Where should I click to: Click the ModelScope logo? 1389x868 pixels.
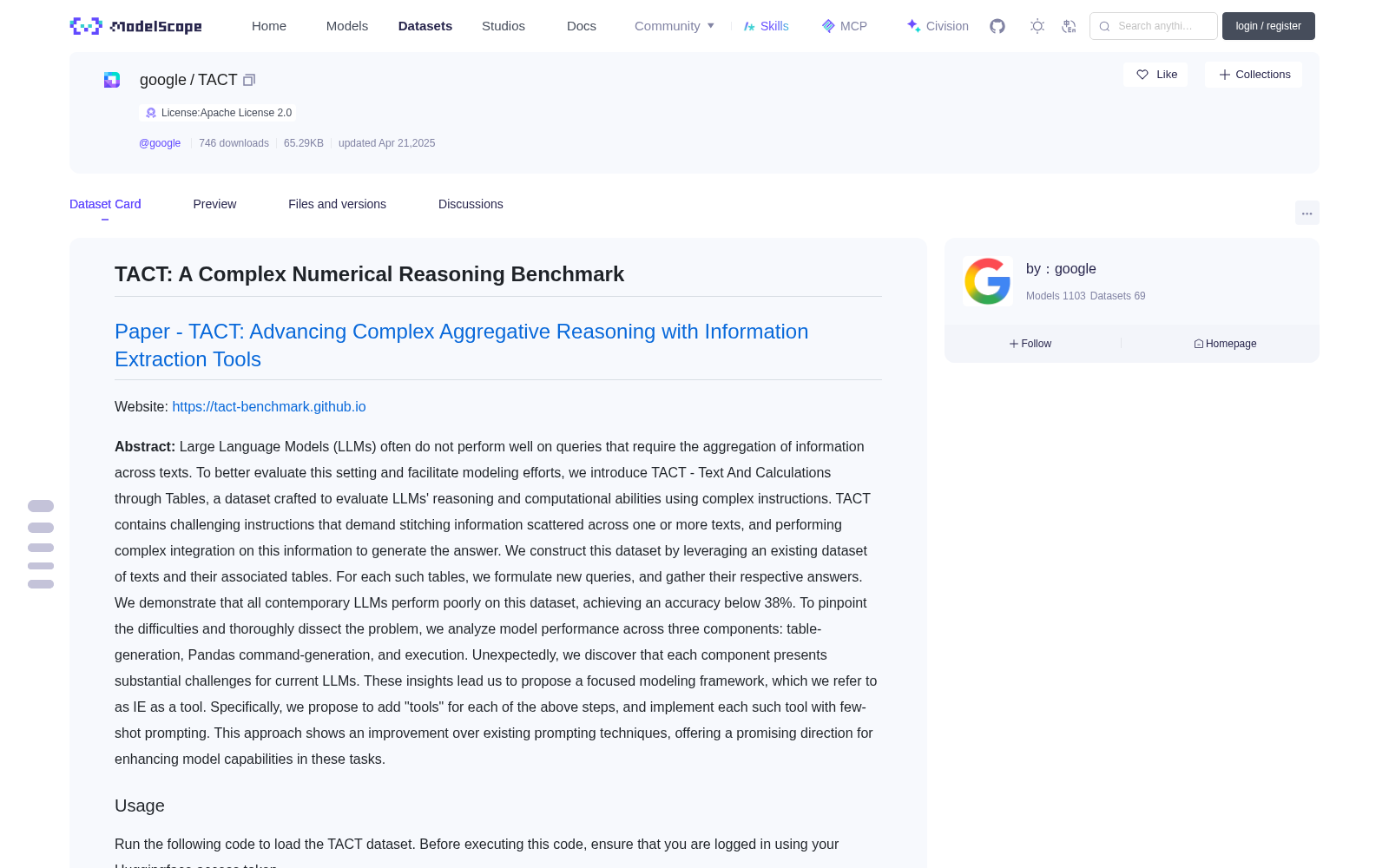click(136, 26)
